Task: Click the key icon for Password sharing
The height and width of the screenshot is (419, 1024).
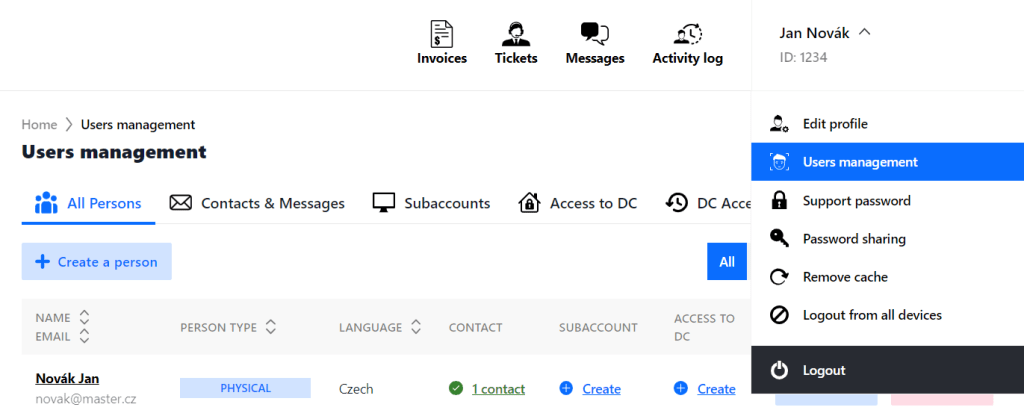Action: coord(779,239)
